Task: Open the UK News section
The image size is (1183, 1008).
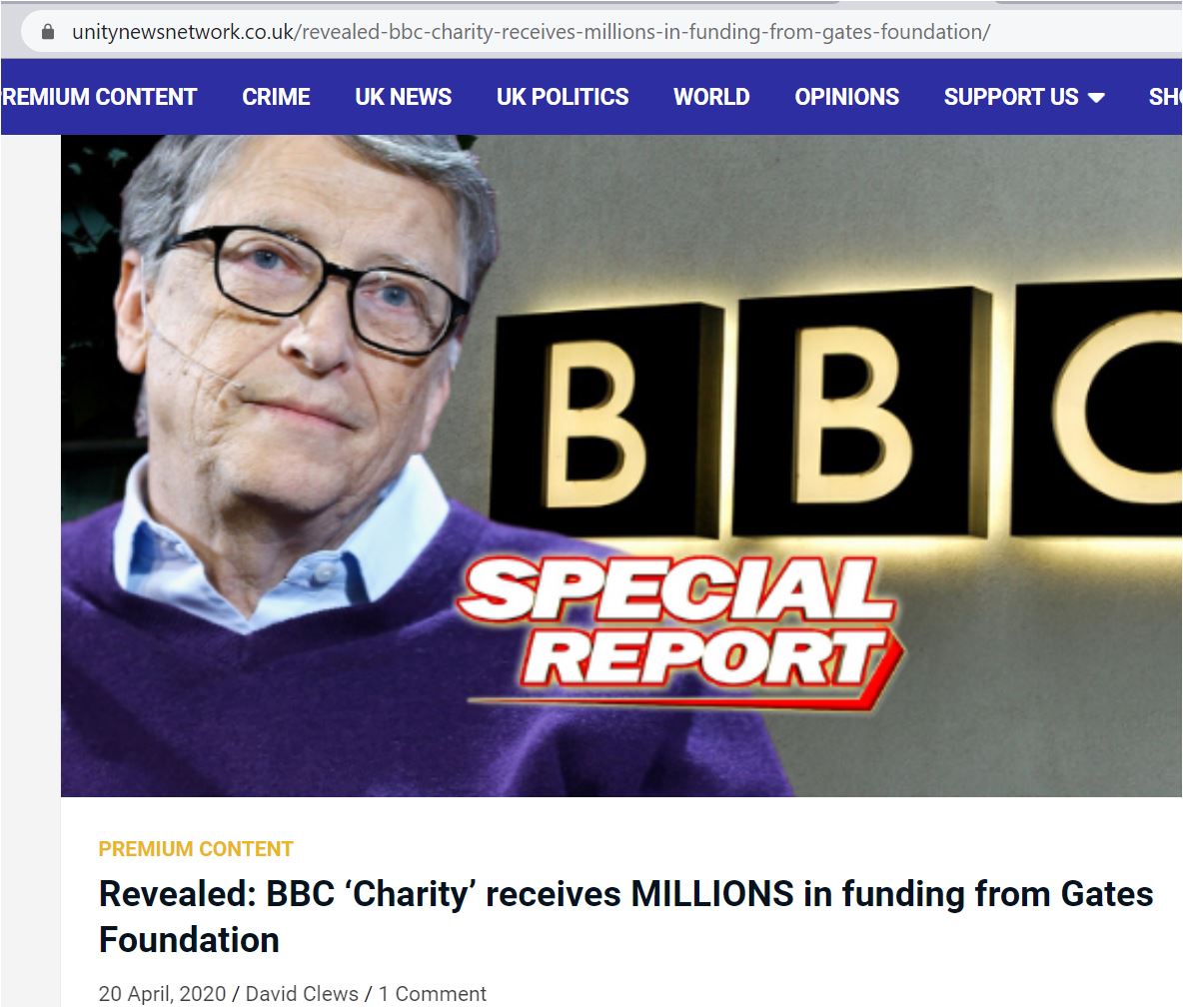Action: 403,97
